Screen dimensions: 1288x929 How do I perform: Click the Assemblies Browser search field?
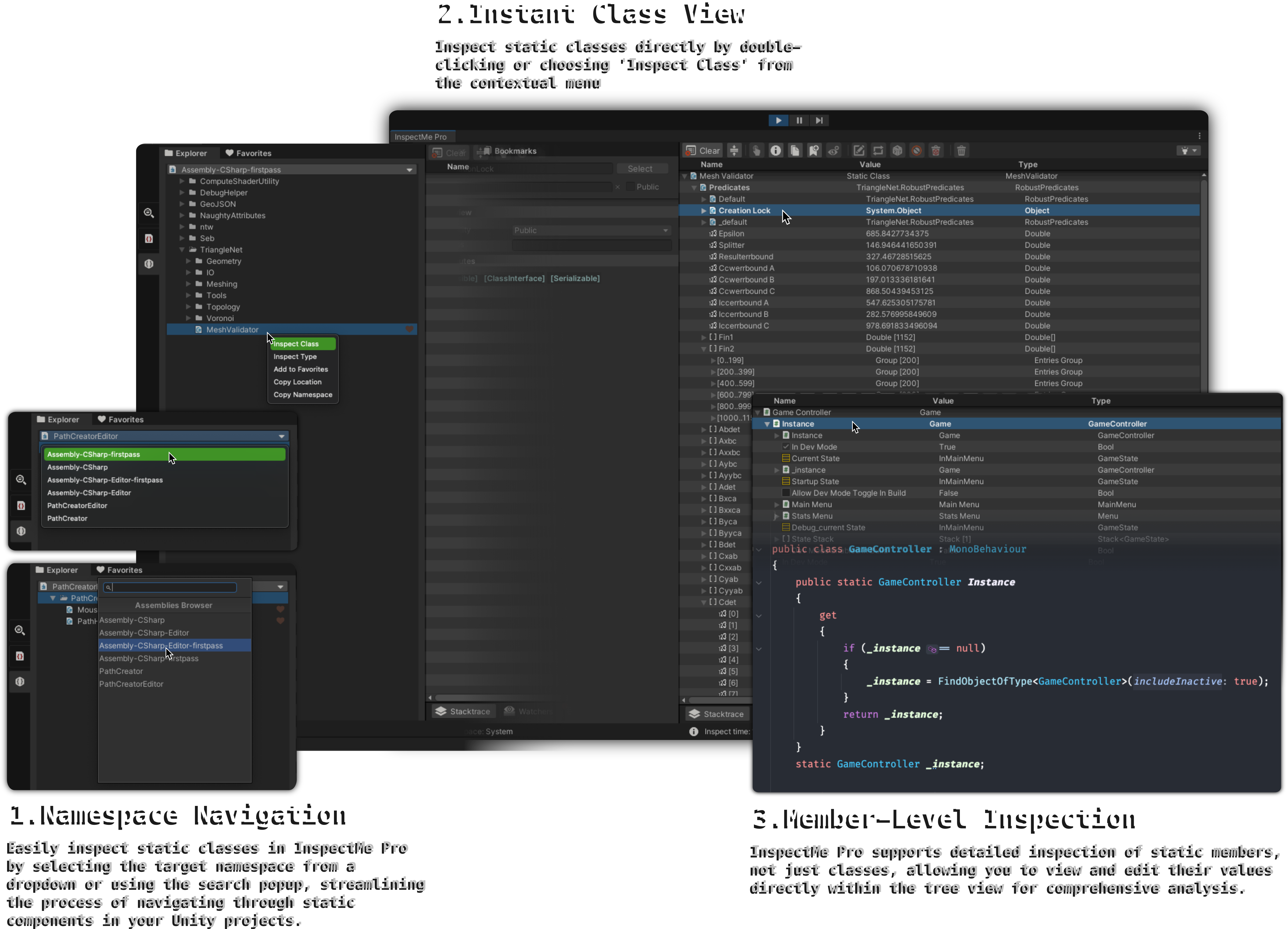(170, 587)
